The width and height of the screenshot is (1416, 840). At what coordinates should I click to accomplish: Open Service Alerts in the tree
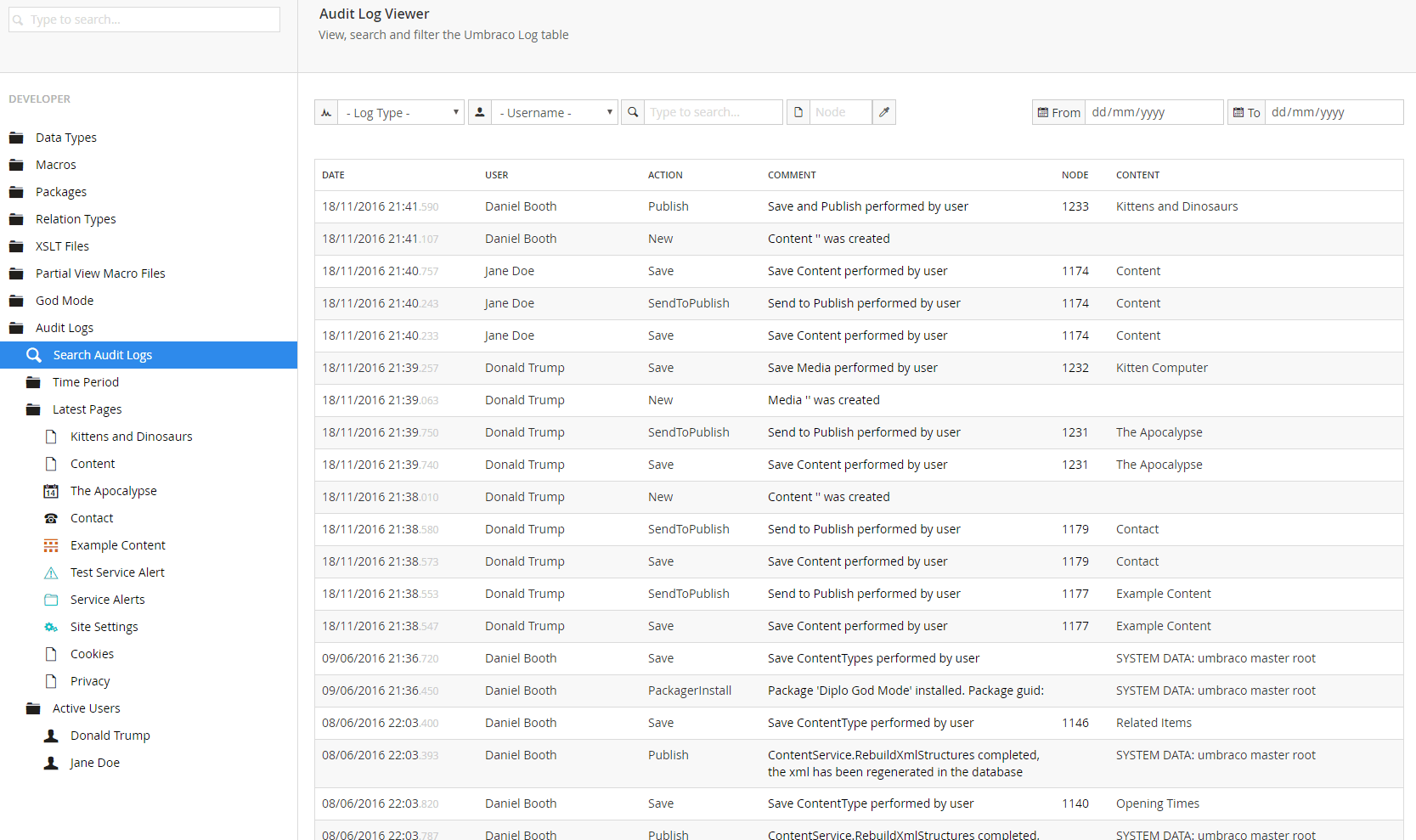(x=108, y=600)
